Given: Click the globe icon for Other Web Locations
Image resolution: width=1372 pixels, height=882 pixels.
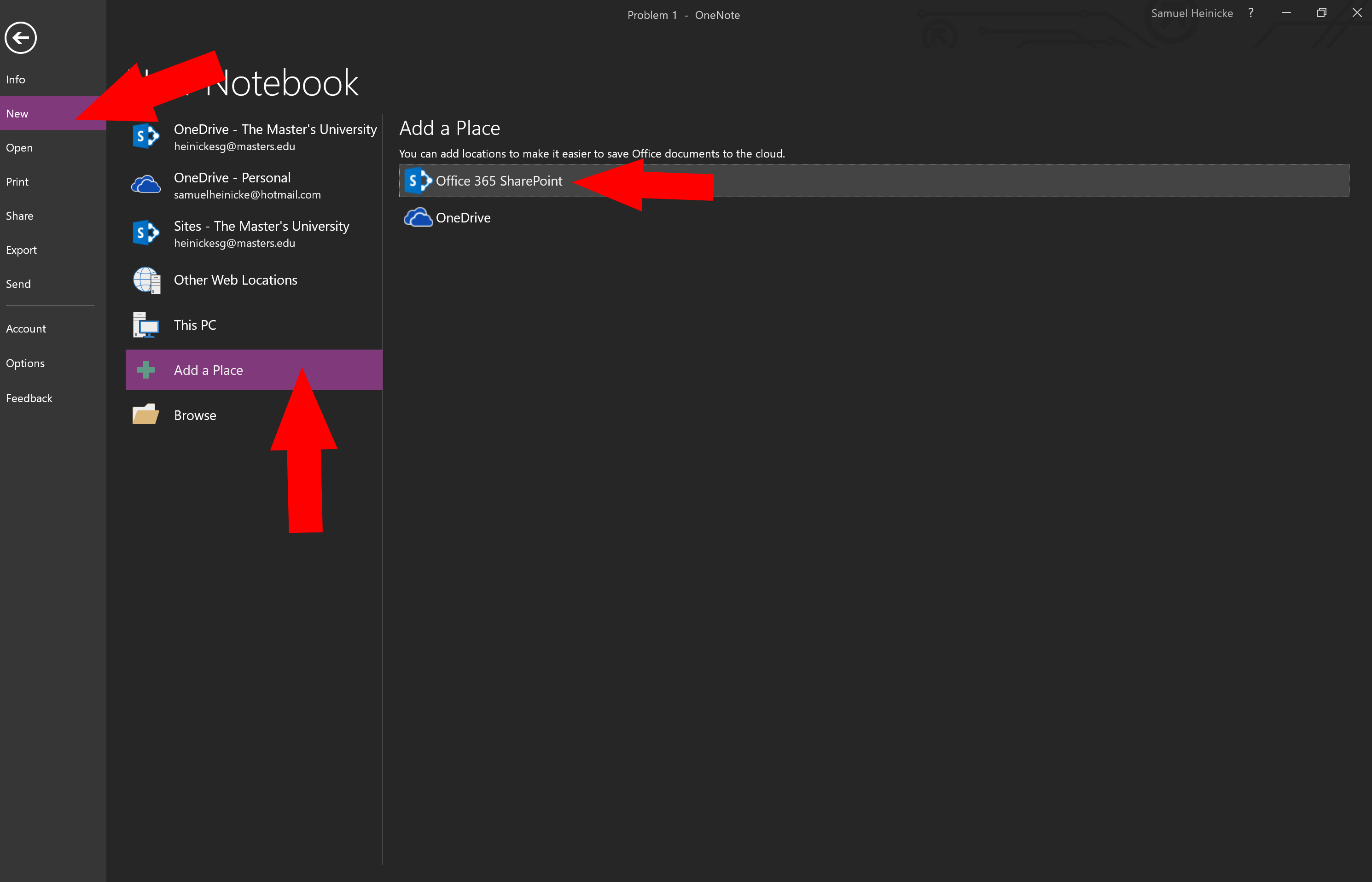Looking at the screenshot, I should point(146,280).
